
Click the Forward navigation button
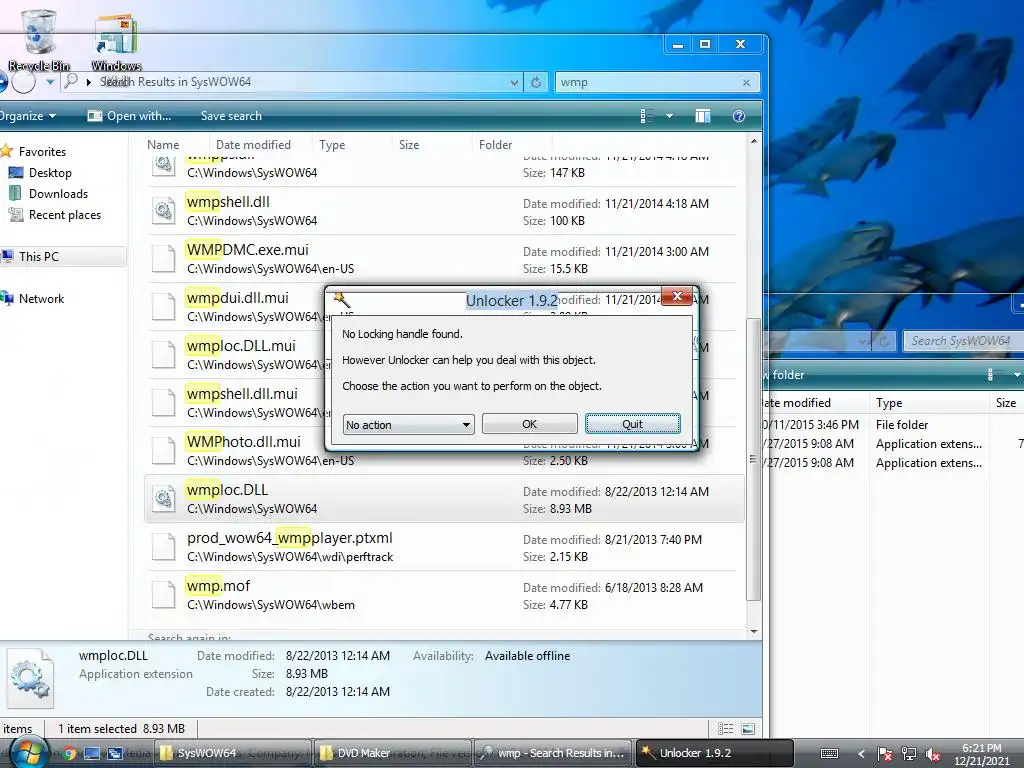[24, 82]
